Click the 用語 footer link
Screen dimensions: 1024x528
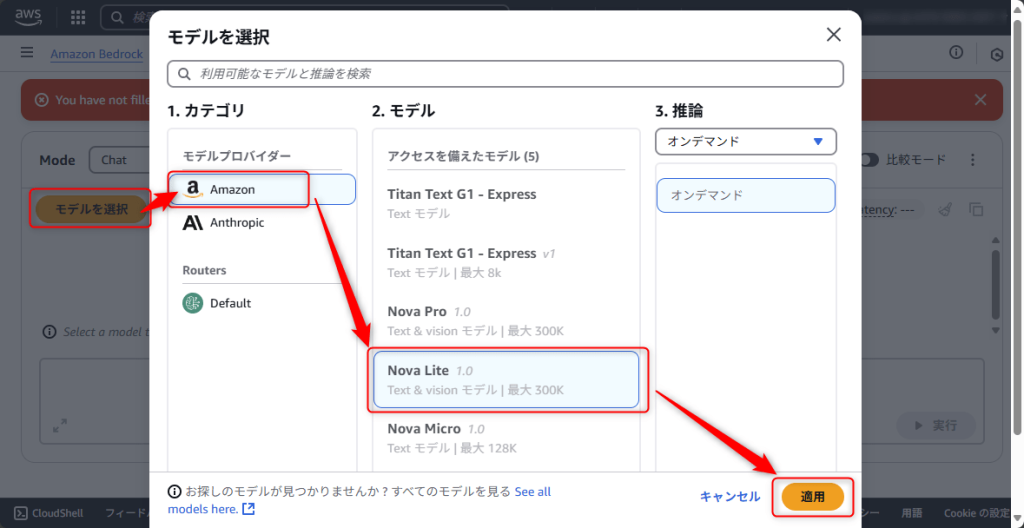[912, 512]
